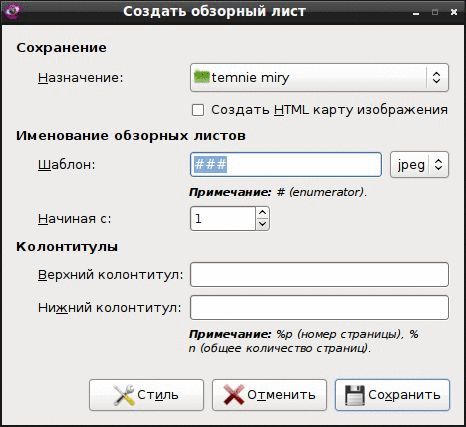The height and width of the screenshot is (427, 466).
Task: Click the green folder icon for temnie miry
Action: point(202,77)
